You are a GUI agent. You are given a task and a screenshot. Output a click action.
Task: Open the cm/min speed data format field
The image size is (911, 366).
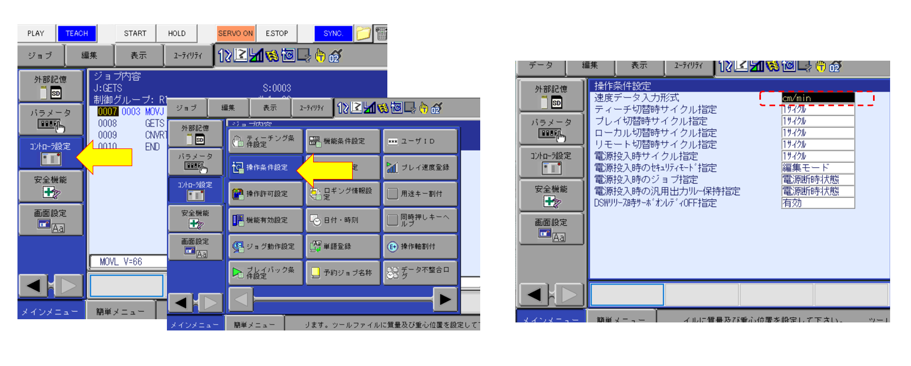[817, 98]
